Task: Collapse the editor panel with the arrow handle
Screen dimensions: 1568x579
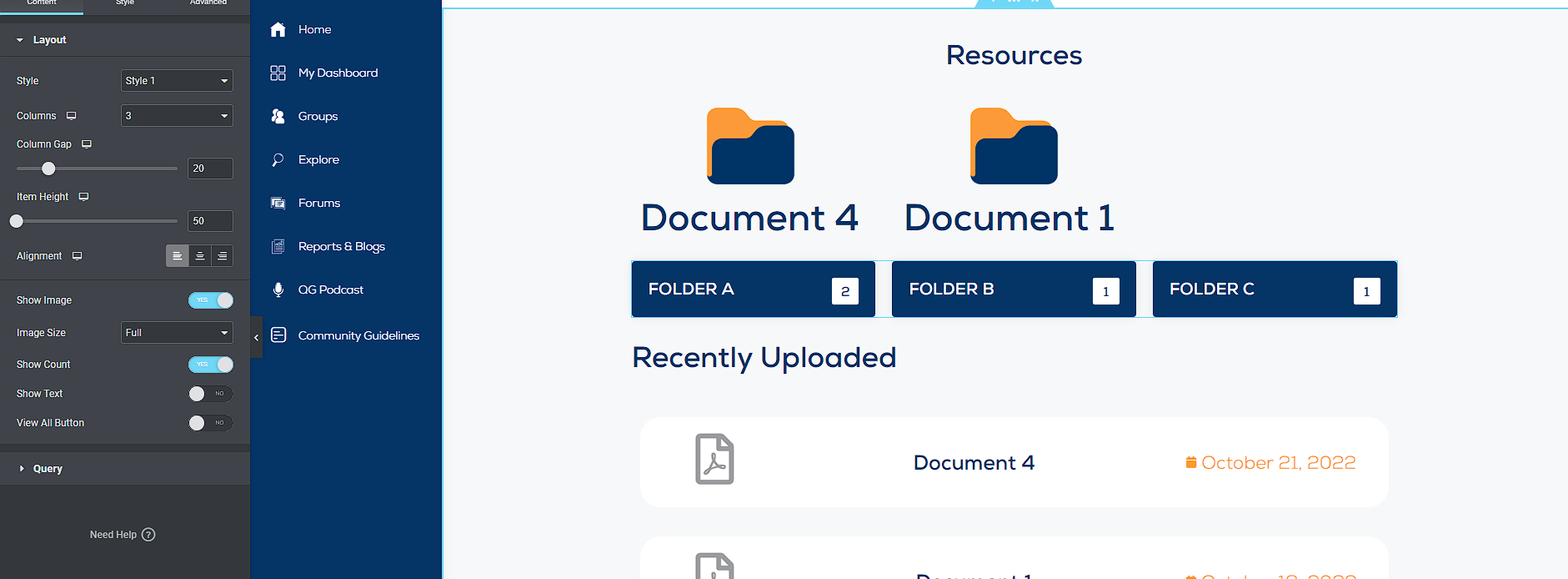Action: click(256, 337)
